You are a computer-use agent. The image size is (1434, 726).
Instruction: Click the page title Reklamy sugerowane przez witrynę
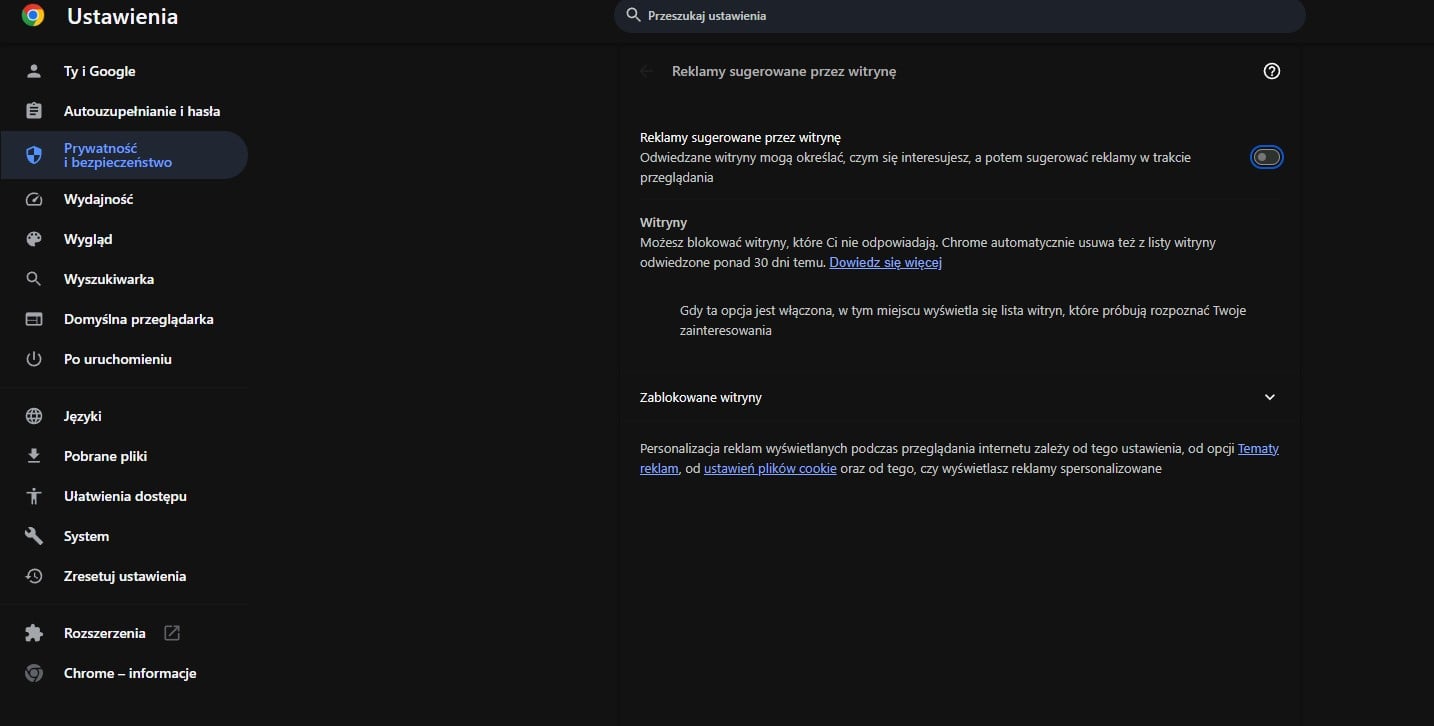[784, 71]
